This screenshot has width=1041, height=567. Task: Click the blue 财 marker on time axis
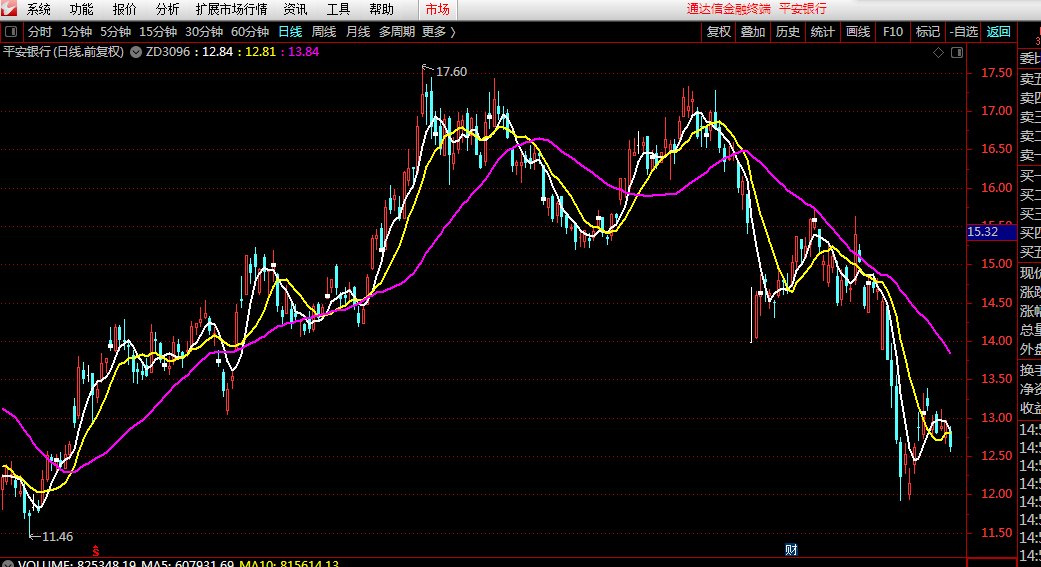(790, 550)
